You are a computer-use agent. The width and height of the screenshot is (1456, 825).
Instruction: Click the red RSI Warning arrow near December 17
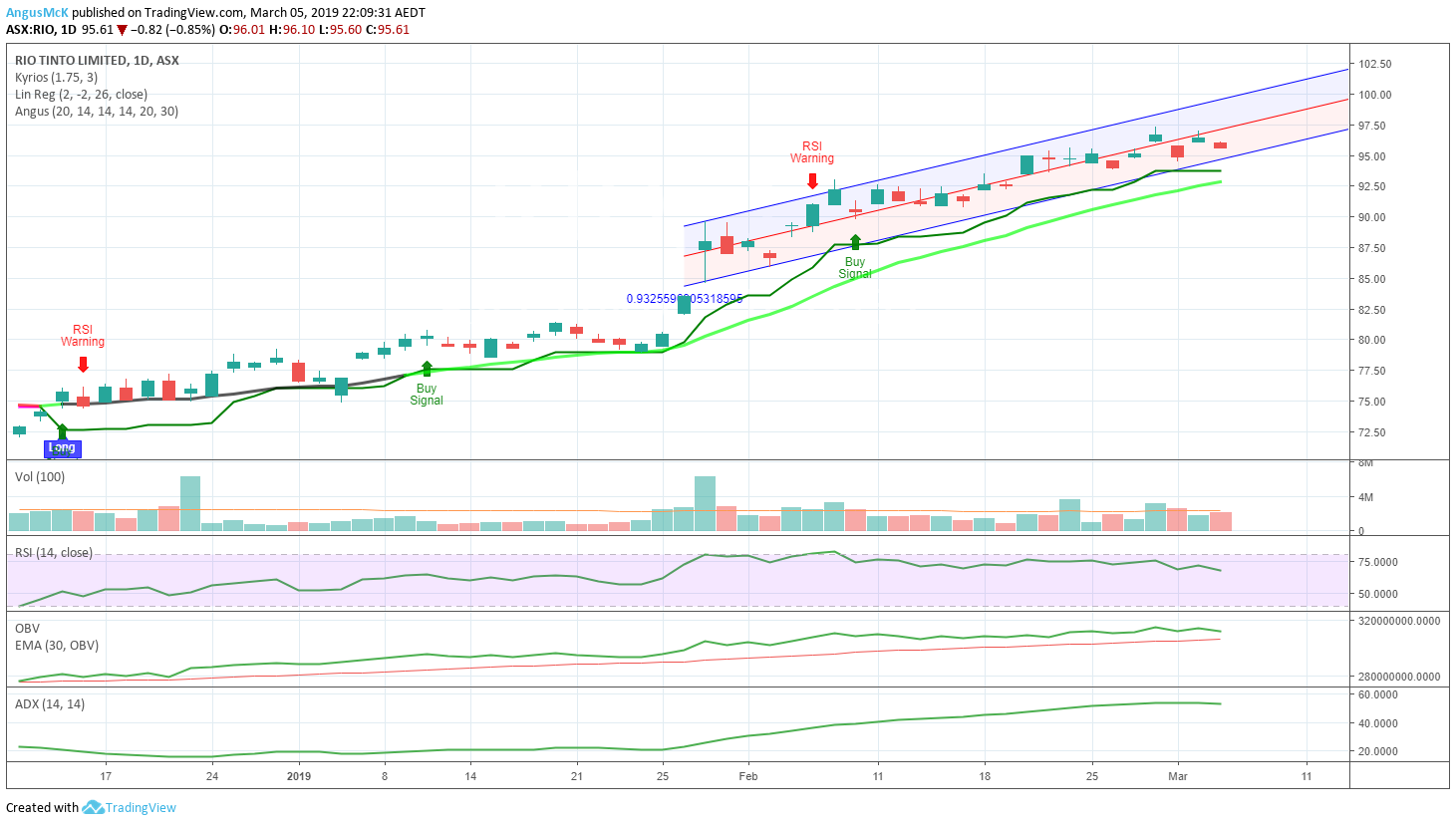point(83,365)
